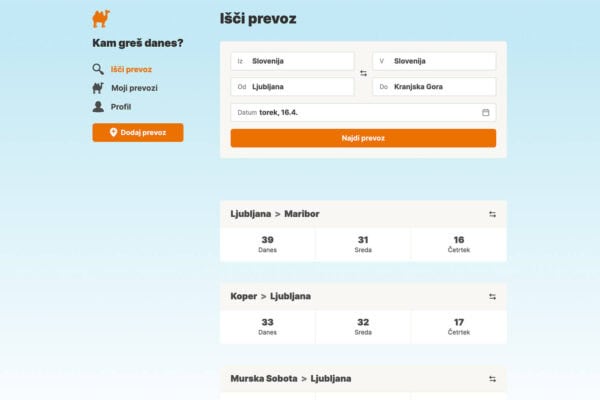Swap origin and destination in search form
This screenshot has width=600, height=400.
363,74
